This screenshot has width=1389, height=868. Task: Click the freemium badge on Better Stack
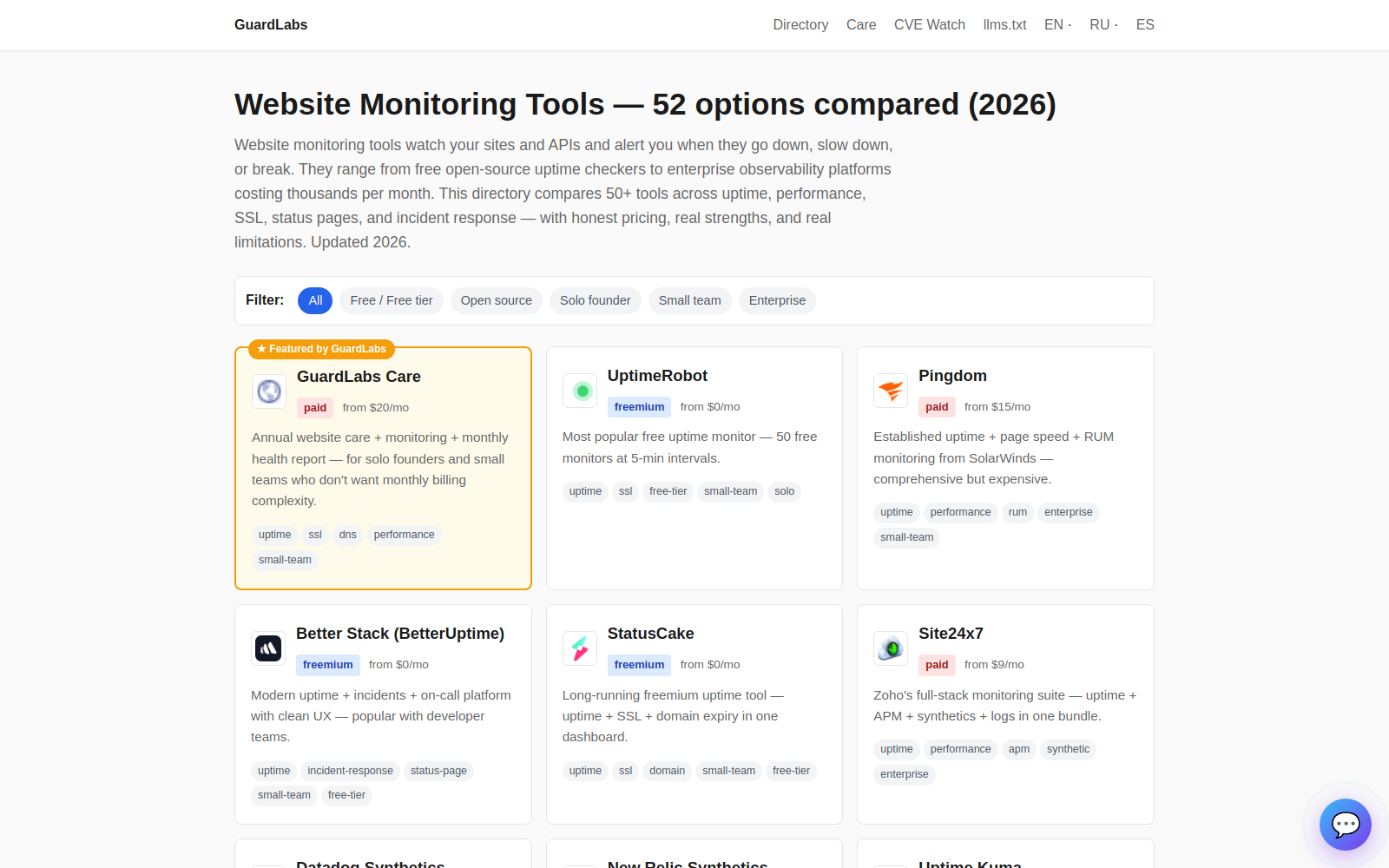coord(328,665)
